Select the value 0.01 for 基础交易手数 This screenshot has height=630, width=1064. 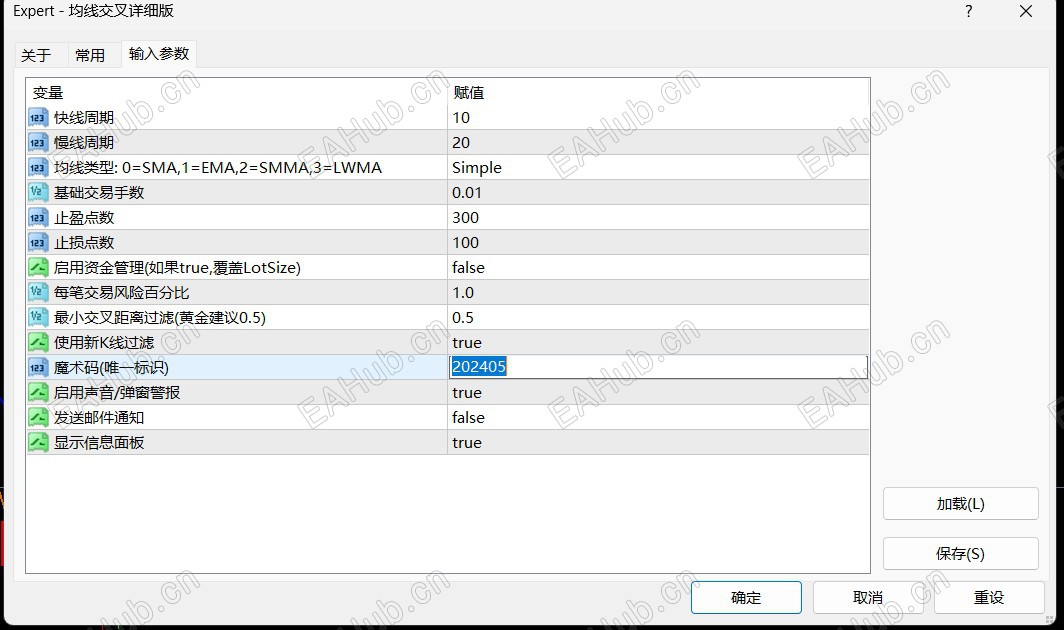coord(467,193)
